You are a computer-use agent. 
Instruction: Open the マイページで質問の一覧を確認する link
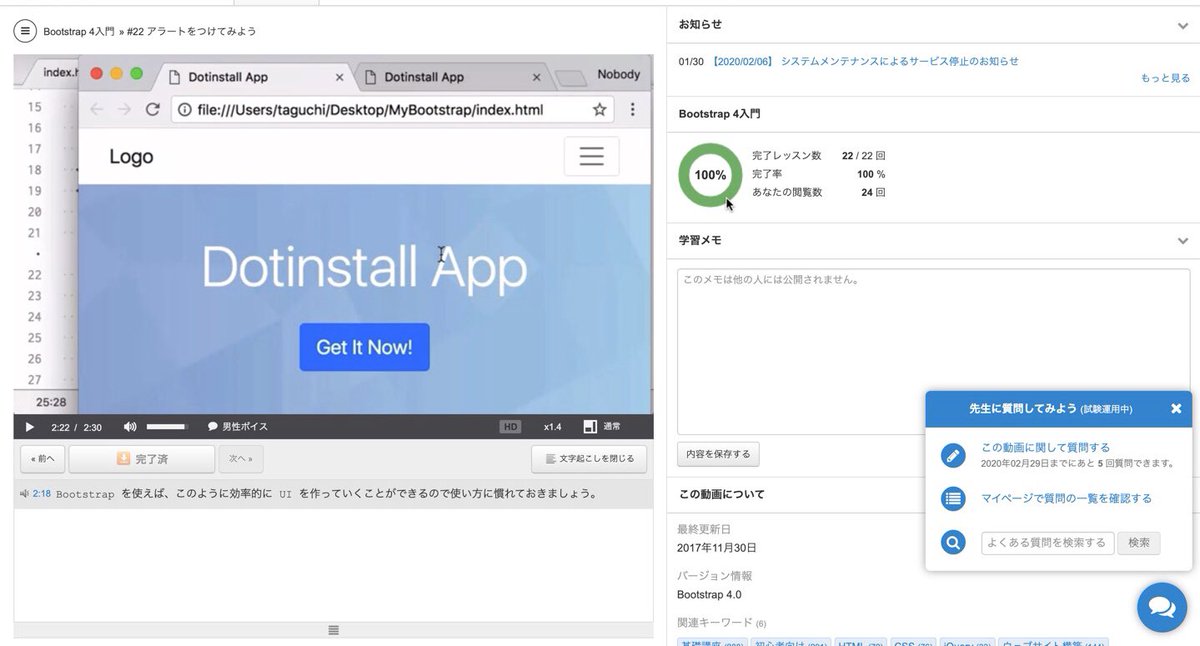click(x=1066, y=498)
